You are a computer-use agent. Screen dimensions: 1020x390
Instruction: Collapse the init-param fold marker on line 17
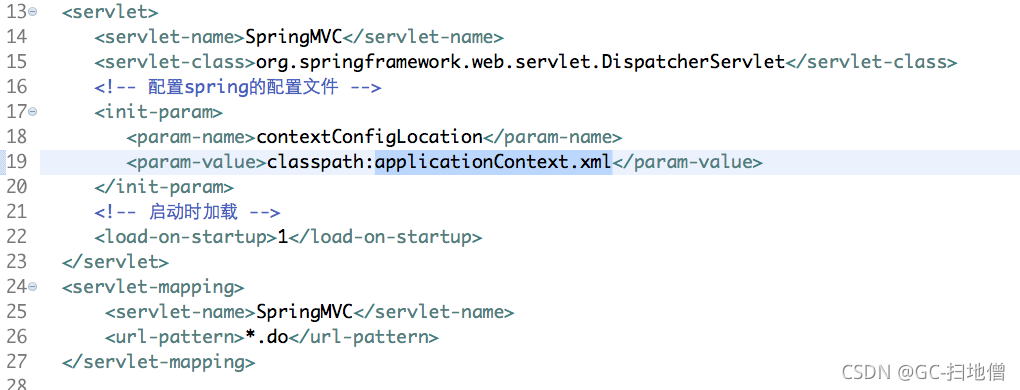pyautogui.click(x=33, y=112)
